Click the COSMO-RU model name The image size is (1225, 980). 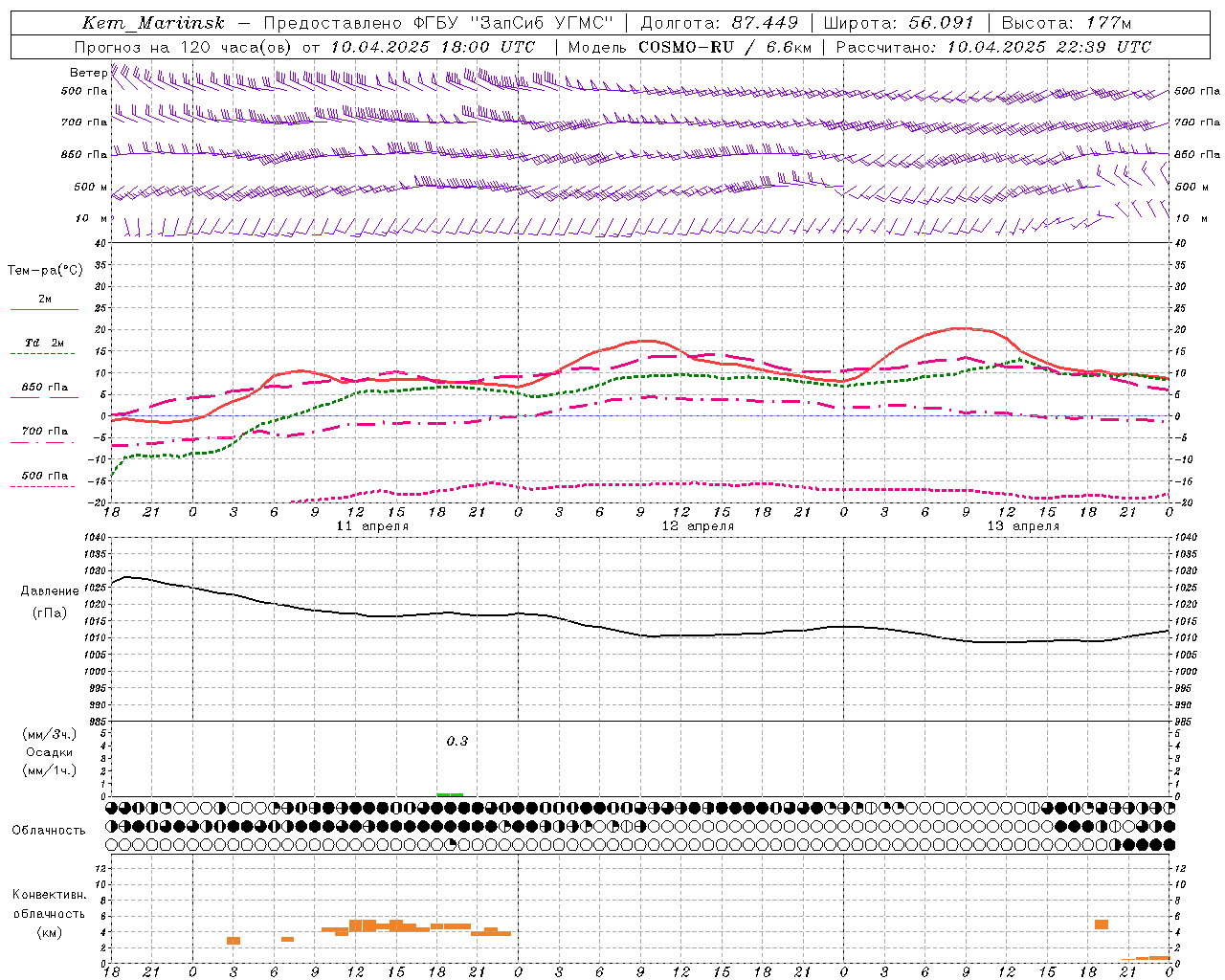(x=686, y=47)
